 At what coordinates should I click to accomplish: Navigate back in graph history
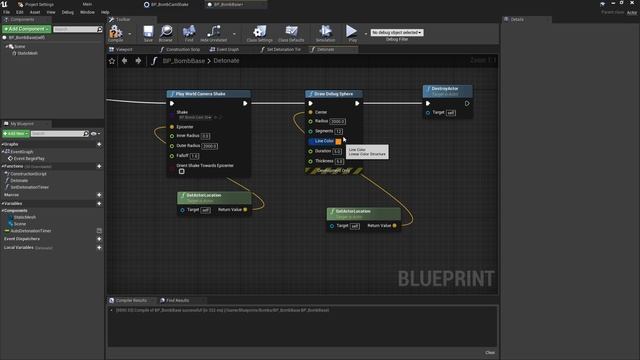click(x=124, y=61)
